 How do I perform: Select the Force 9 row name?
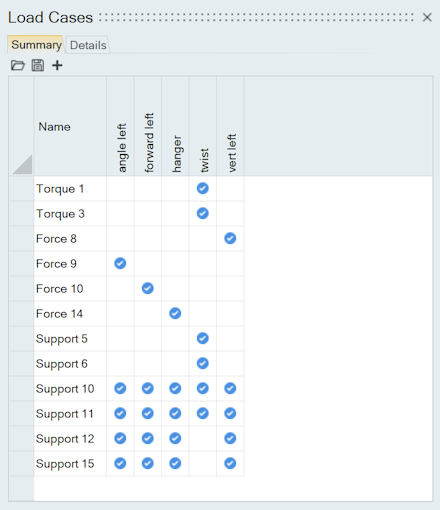(56, 264)
